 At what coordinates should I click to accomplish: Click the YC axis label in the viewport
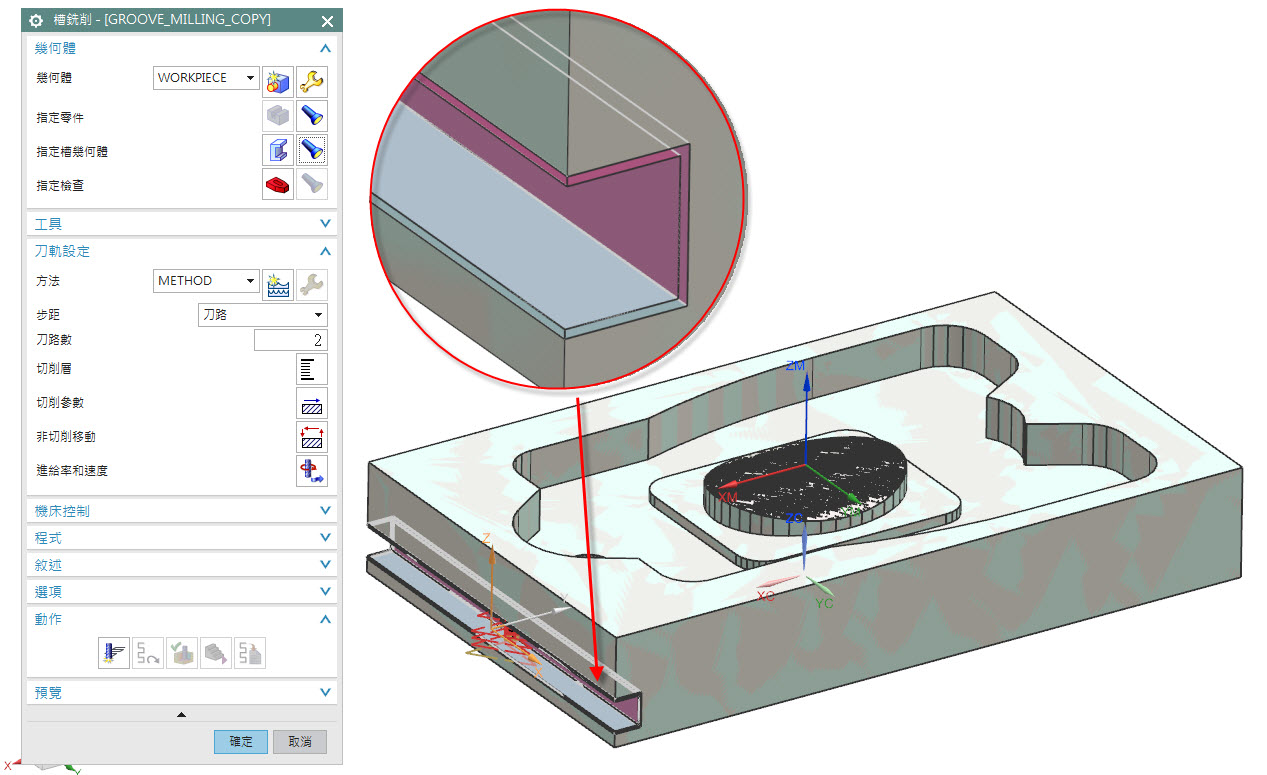point(824,604)
